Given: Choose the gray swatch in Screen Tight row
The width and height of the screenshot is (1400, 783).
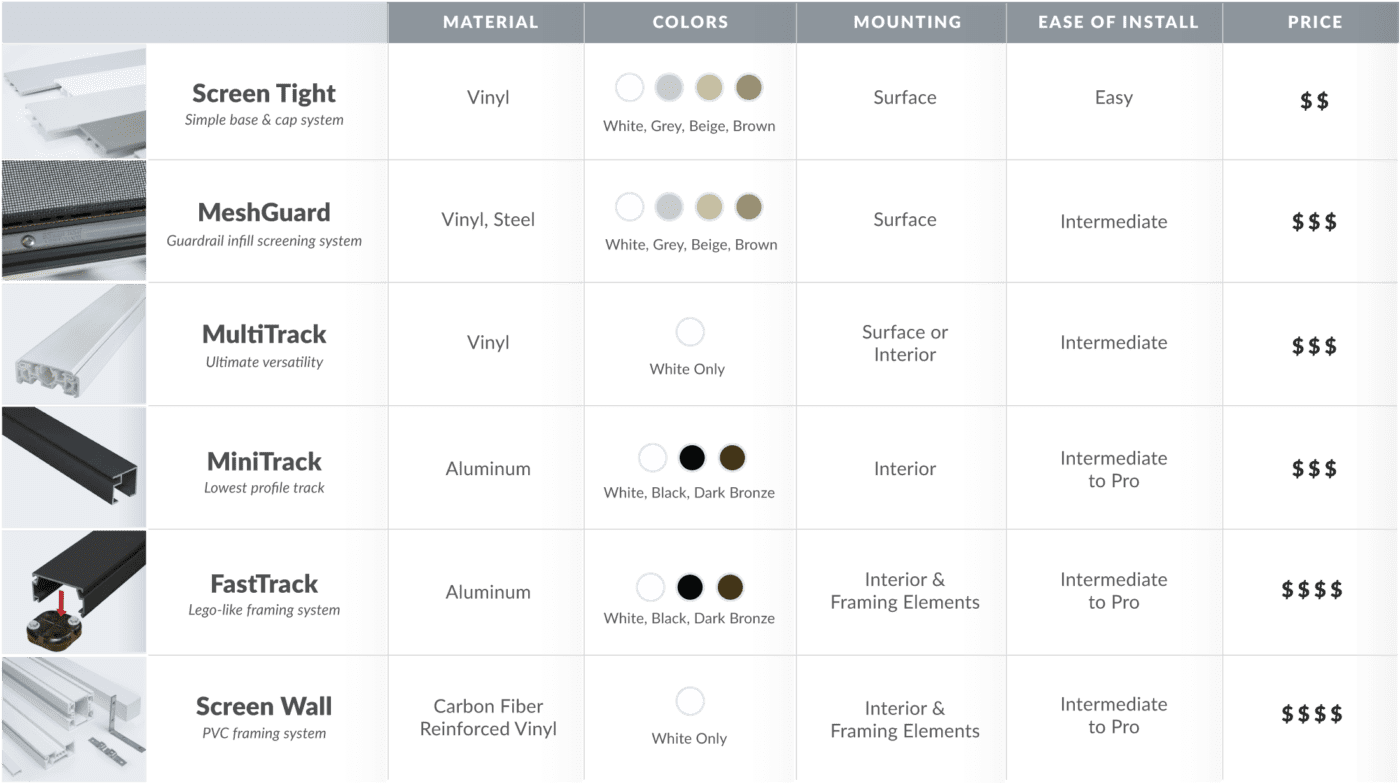Looking at the screenshot, I should (x=669, y=88).
